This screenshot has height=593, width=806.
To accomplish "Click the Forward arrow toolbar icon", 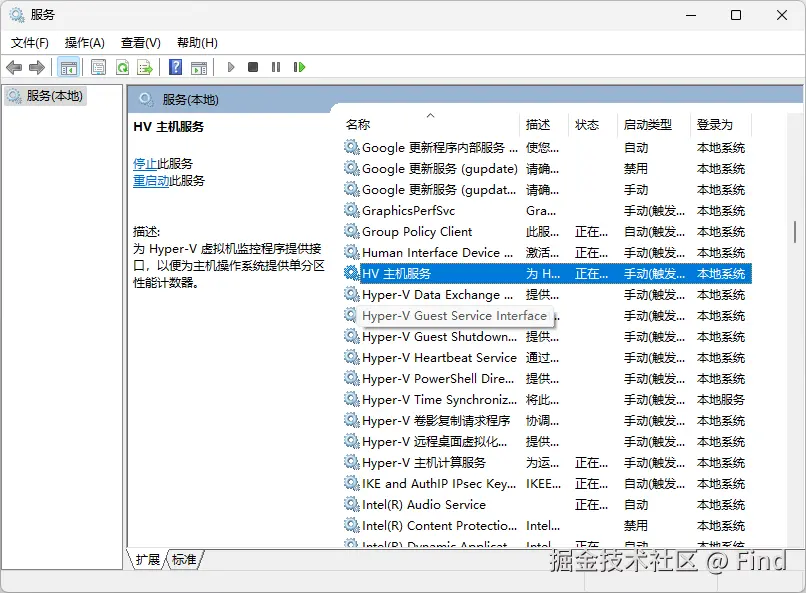I will (x=37, y=67).
